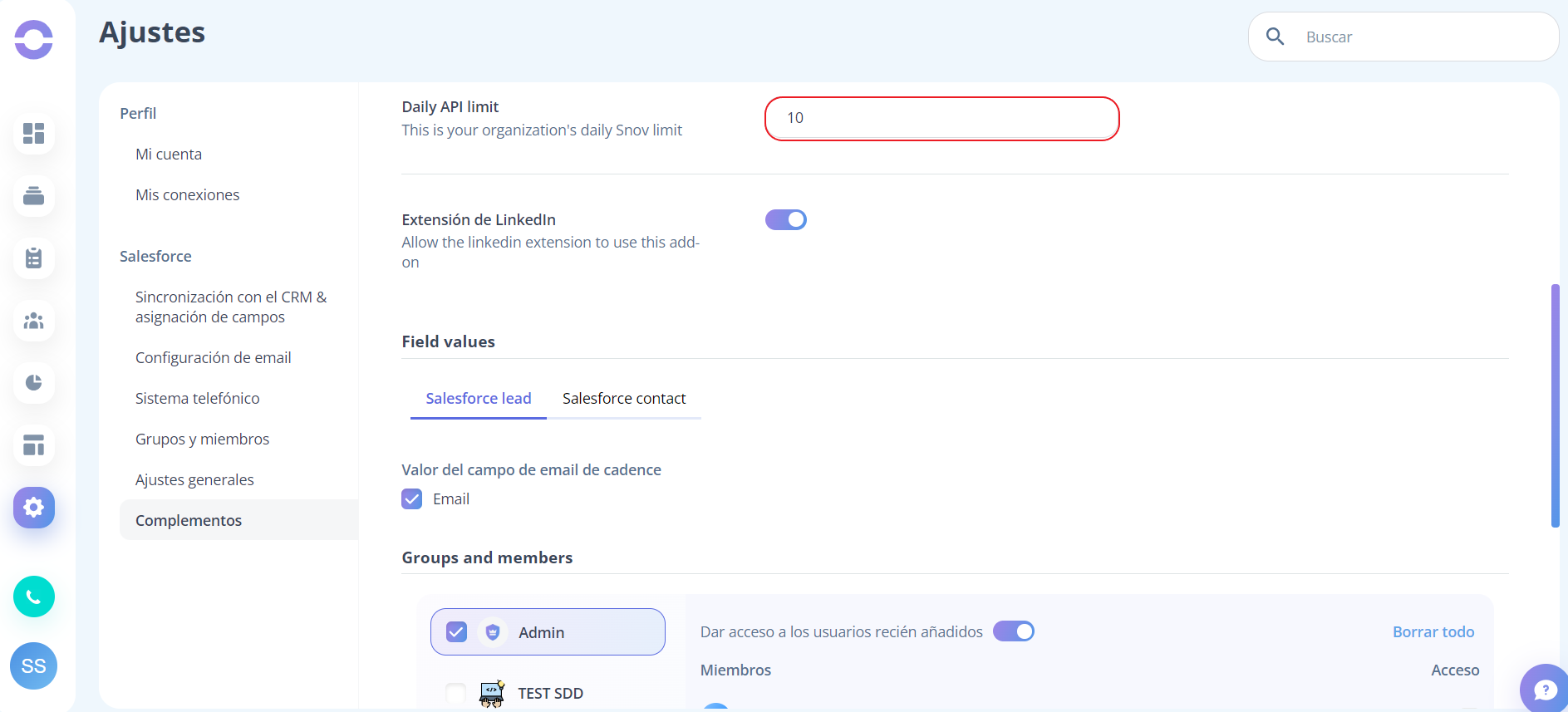Screen dimensions: 1568x712
Task: Open Configuración de email section
Action: (x=214, y=357)
